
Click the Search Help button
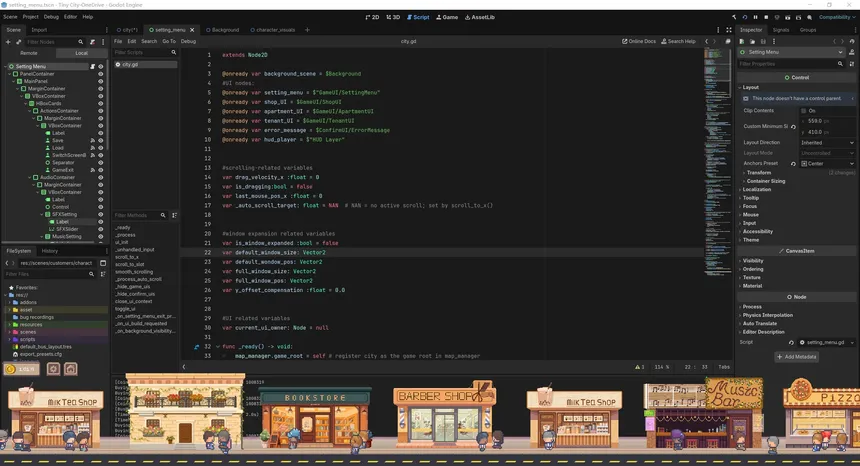[678, 41]
